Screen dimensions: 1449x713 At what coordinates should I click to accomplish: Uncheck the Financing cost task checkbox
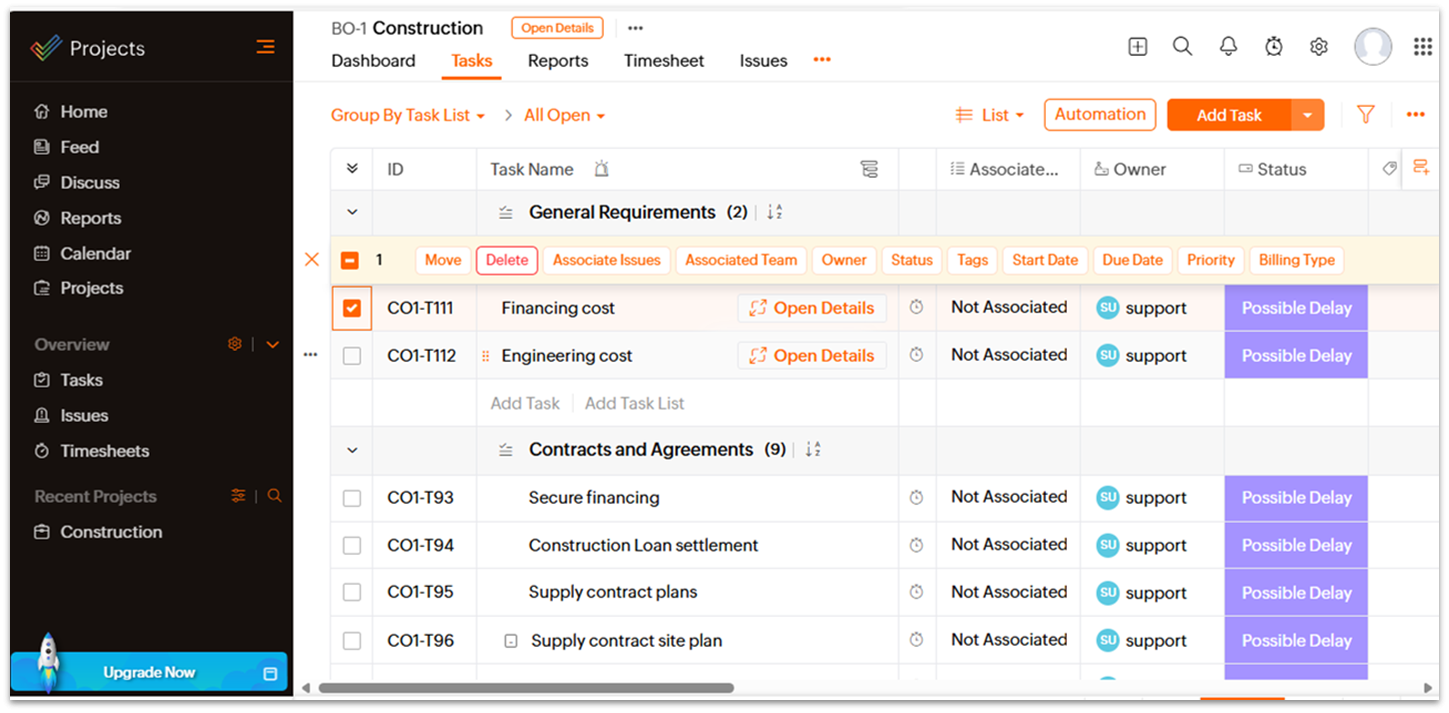[x=352, y=309]
